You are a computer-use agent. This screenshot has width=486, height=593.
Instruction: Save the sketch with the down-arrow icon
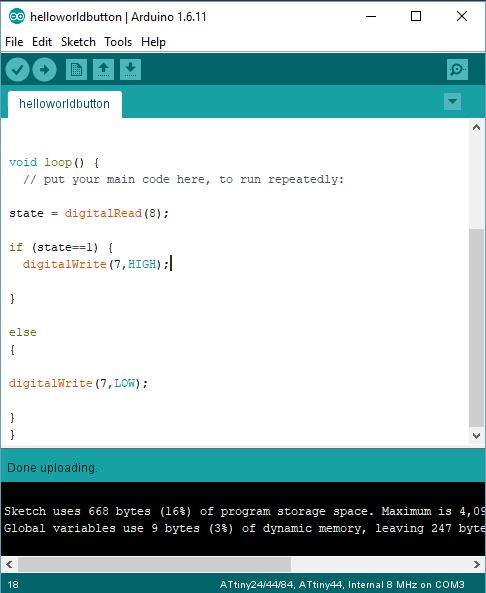click(x=130, y=70)
